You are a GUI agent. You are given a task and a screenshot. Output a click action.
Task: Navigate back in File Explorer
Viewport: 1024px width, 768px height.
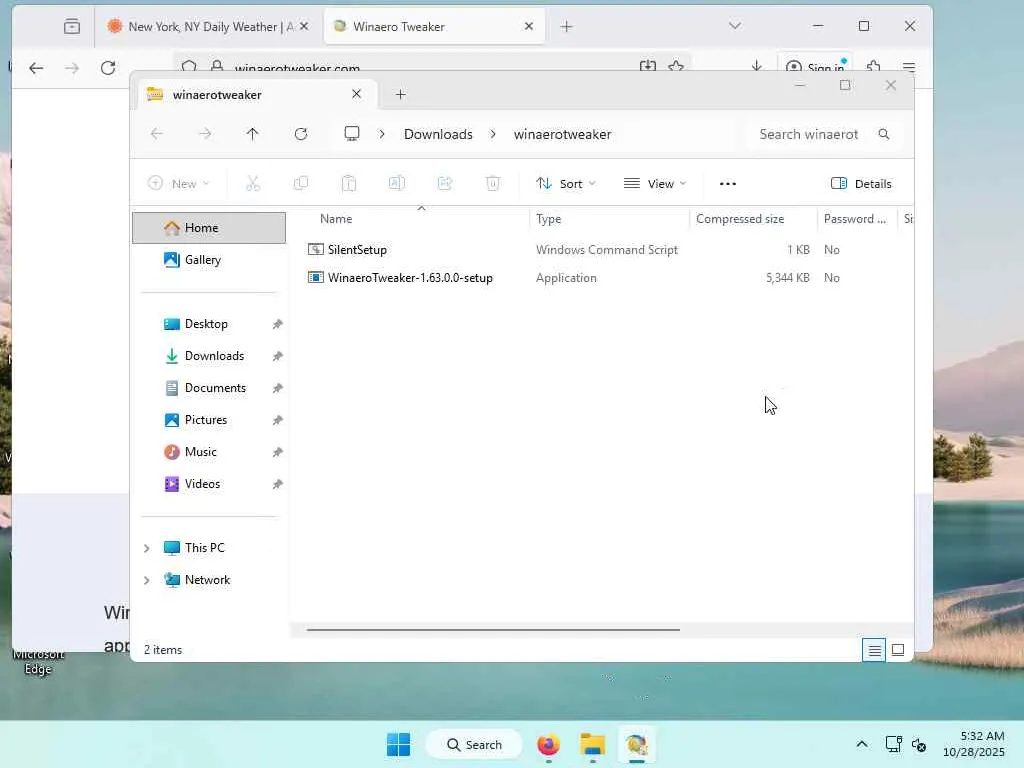tap(157, 134)
